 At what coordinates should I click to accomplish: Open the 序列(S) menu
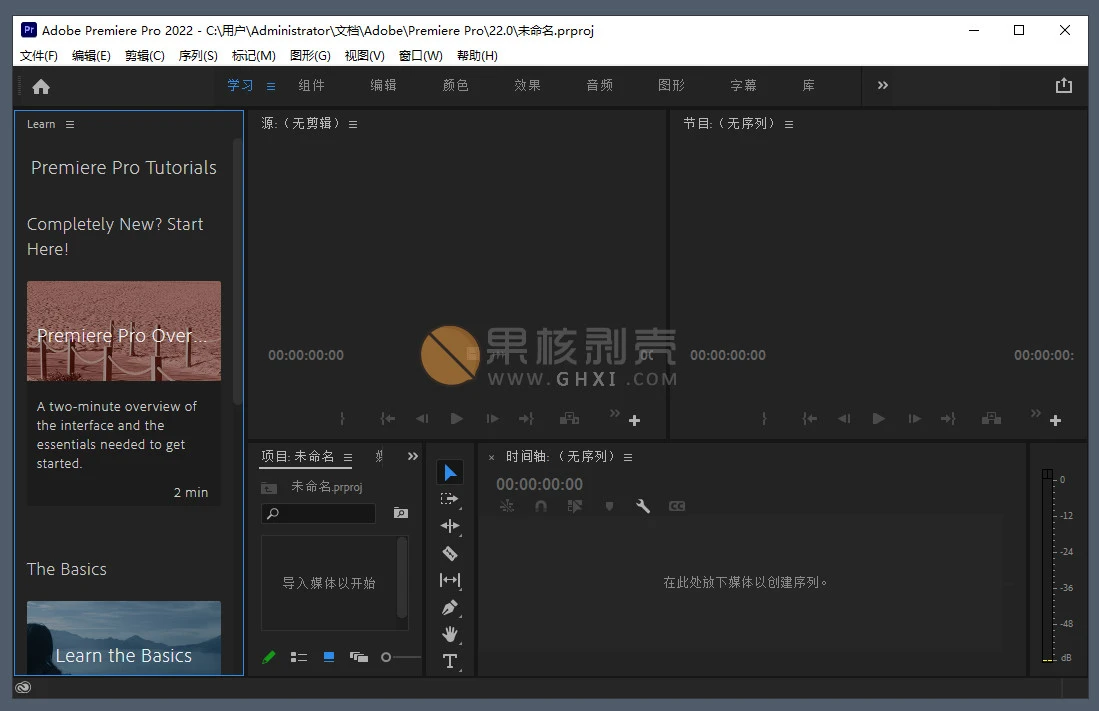[198, 55]
